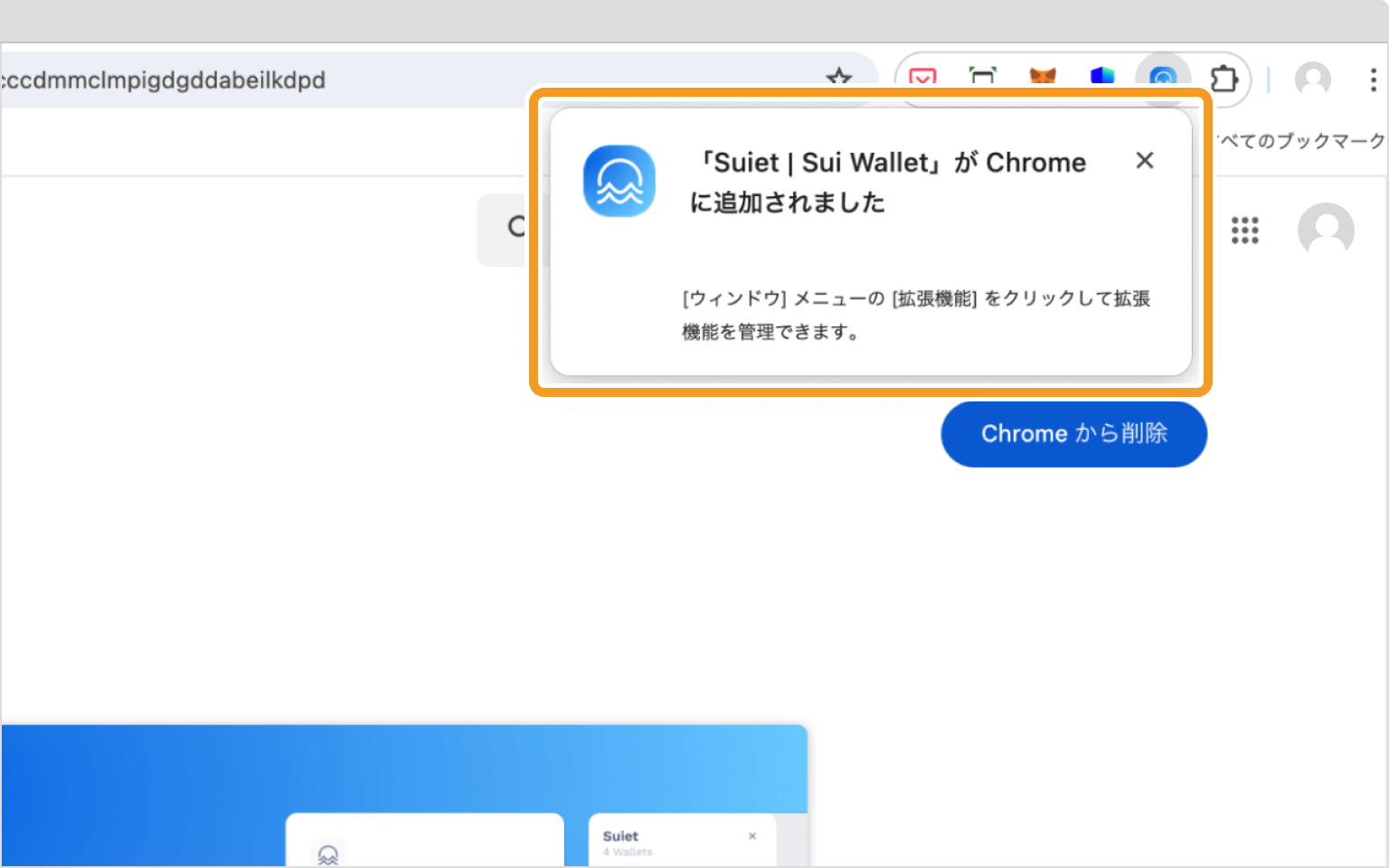
Task: Open Chrome's three-dot menu
Action: pyautogui.click(x=1373, y=80)
